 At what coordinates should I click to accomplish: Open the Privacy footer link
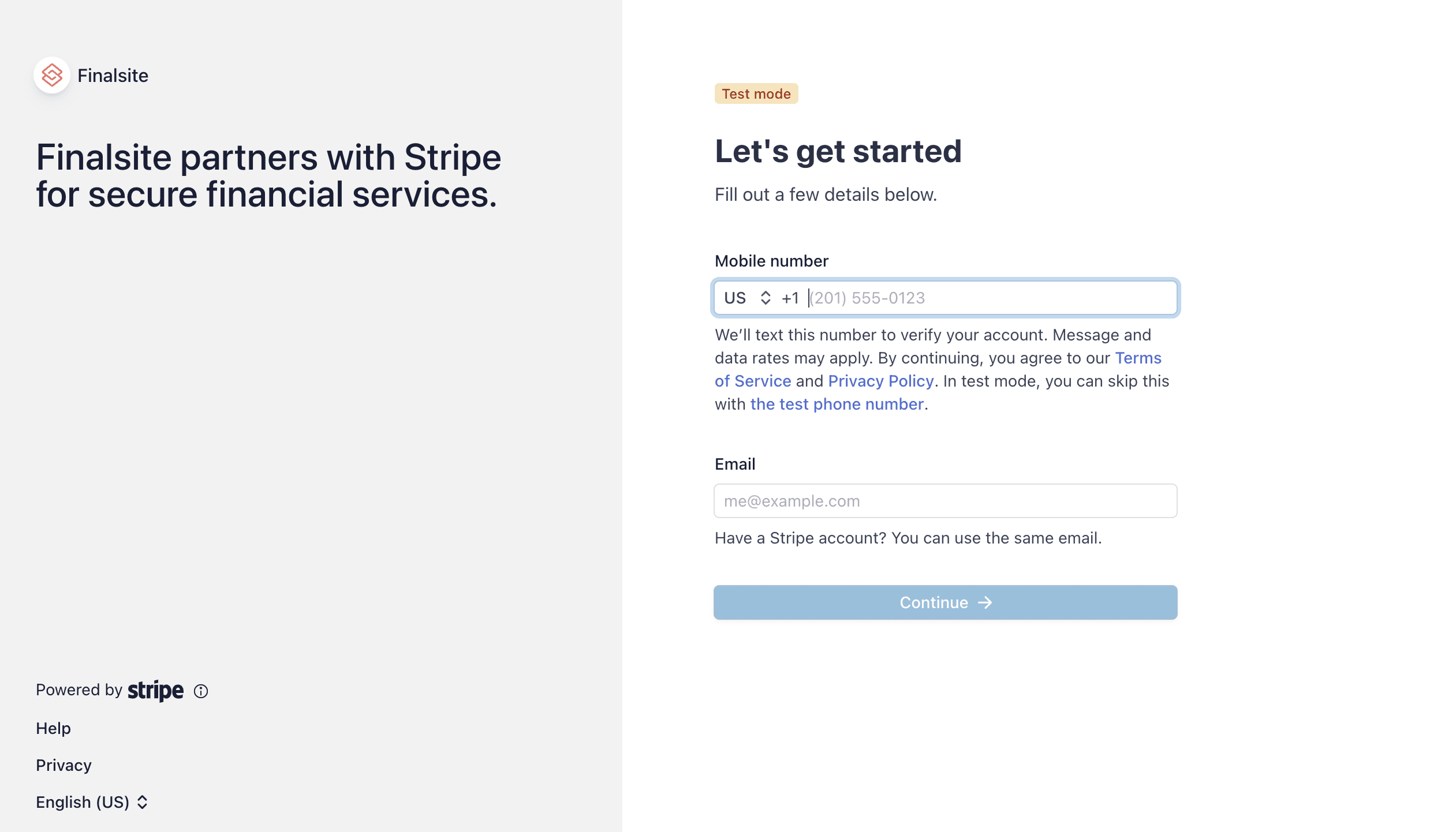pyautogui.click(x=64, y=766)
